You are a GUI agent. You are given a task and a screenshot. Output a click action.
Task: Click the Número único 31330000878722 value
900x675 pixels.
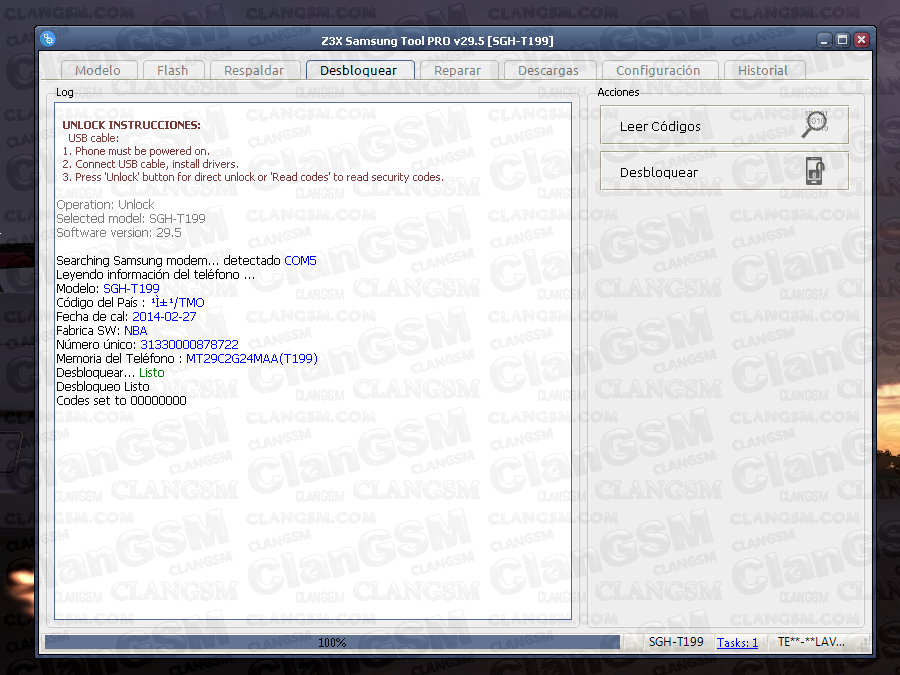[x=189, y=344]
